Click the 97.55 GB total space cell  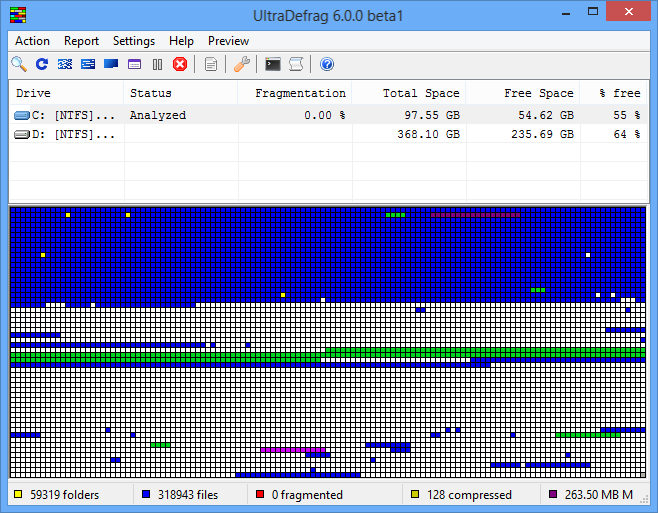pyautogui.click(x=432, y=115)
